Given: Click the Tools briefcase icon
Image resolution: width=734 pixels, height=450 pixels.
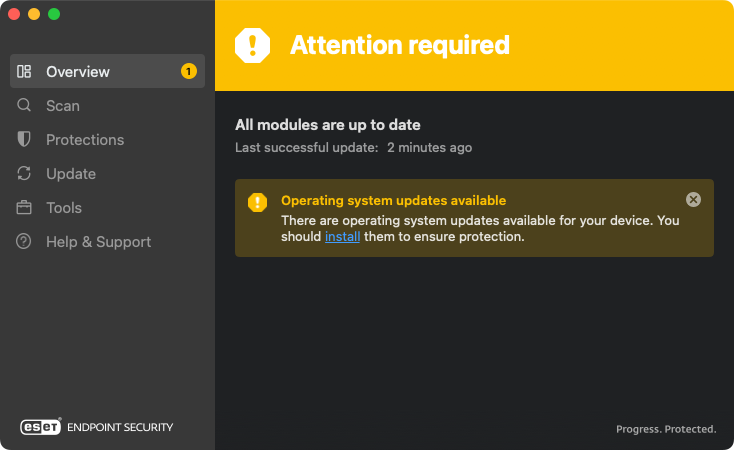Looking at the screenshot, I should [24, 208].
